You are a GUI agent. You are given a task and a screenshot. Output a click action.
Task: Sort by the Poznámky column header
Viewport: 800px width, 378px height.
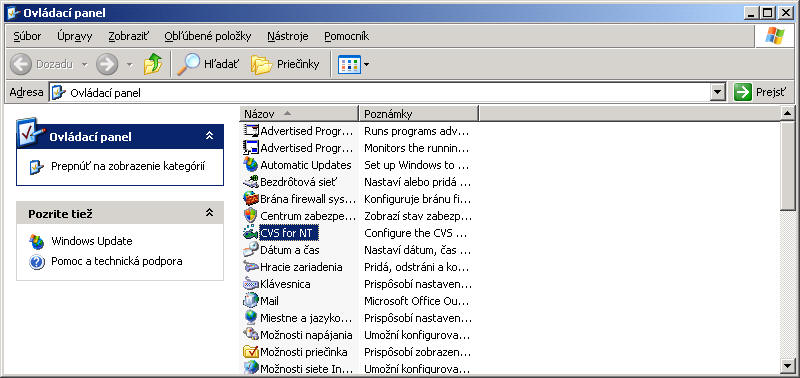418,114
